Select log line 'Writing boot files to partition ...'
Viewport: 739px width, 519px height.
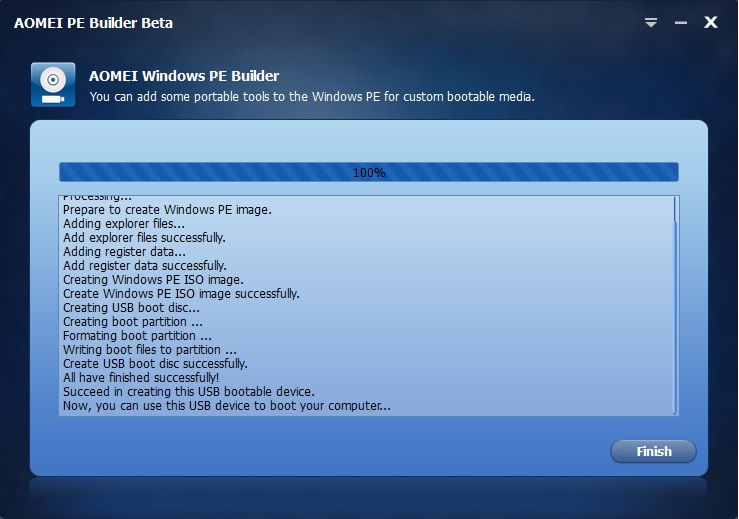click(150, 350)
